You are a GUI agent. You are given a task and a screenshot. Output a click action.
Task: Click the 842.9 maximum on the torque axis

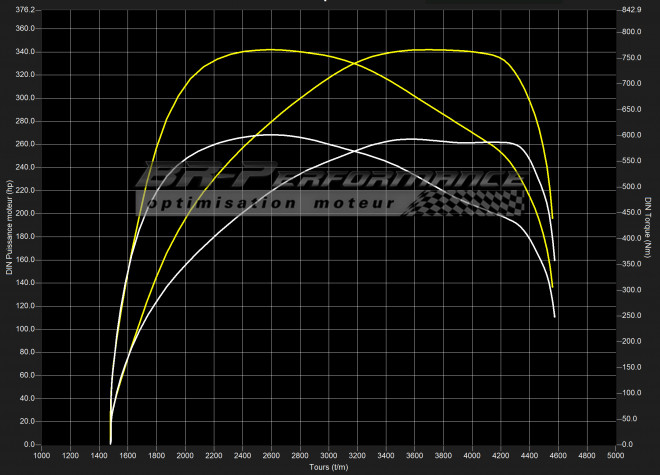631,9
